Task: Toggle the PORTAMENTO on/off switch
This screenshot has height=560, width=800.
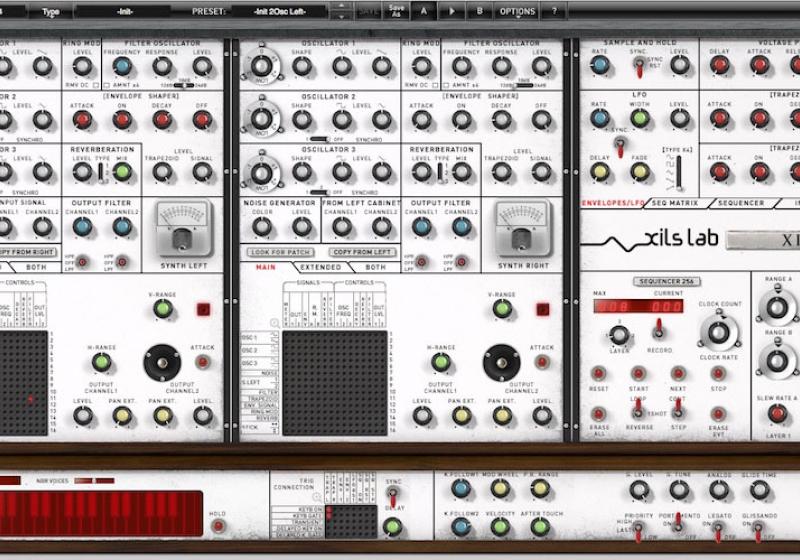Action: click(679, 523)
